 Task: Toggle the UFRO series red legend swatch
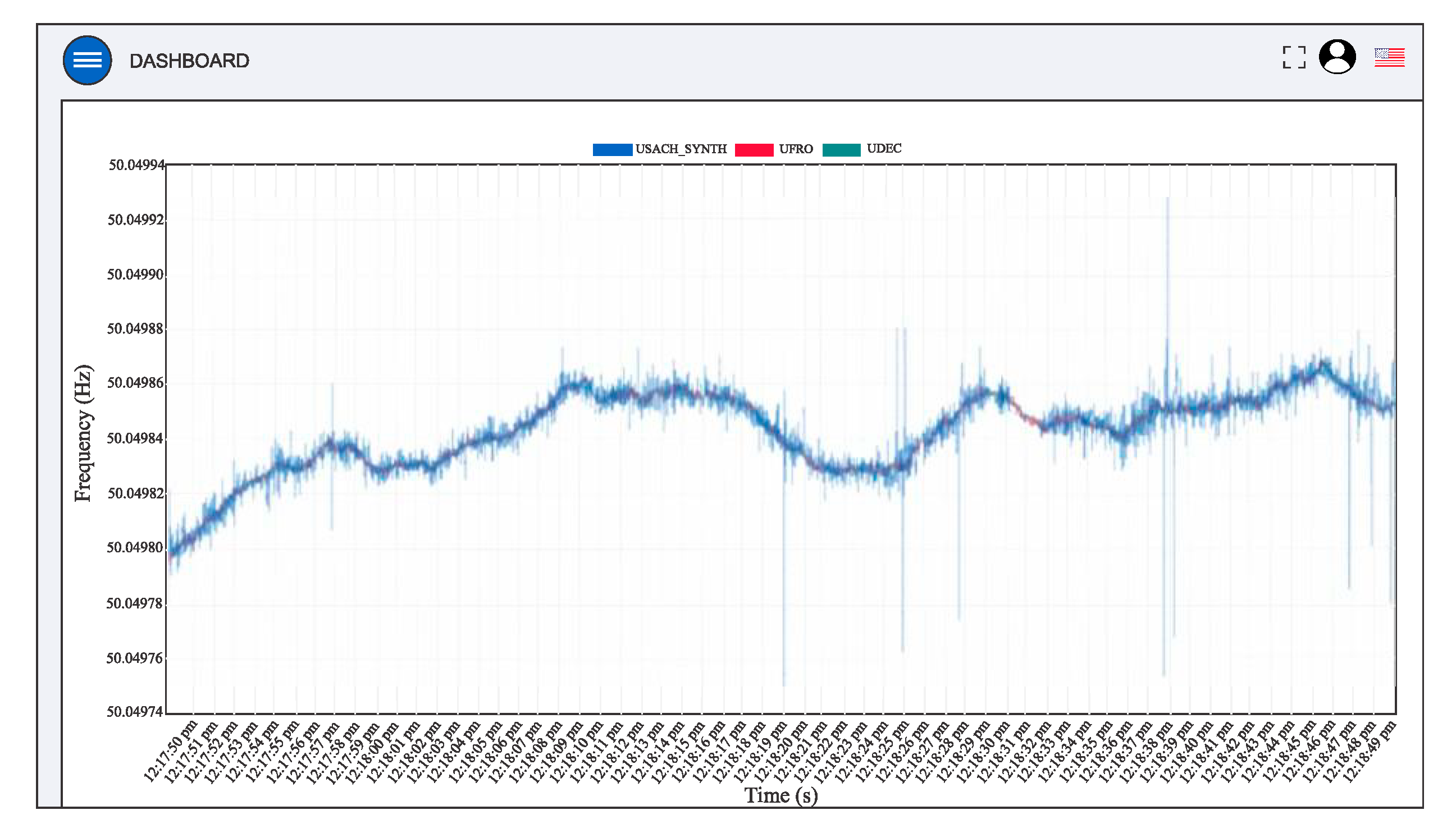pos(754,149)
